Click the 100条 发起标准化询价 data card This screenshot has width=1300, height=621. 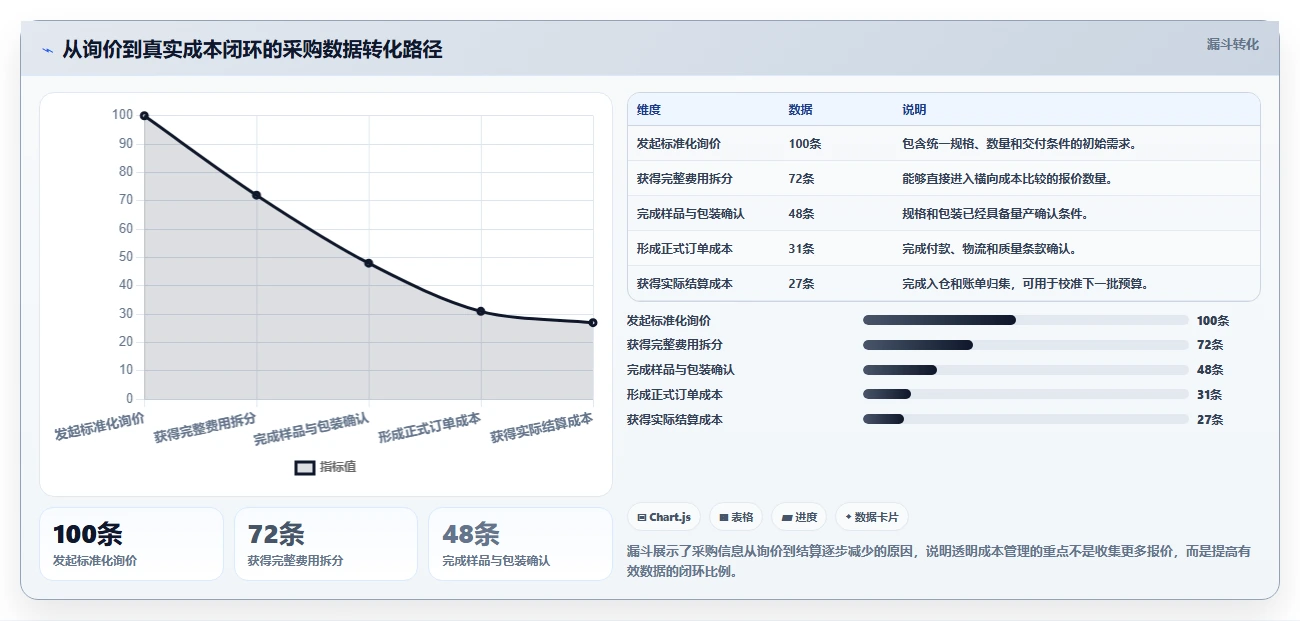pos(131,544)
